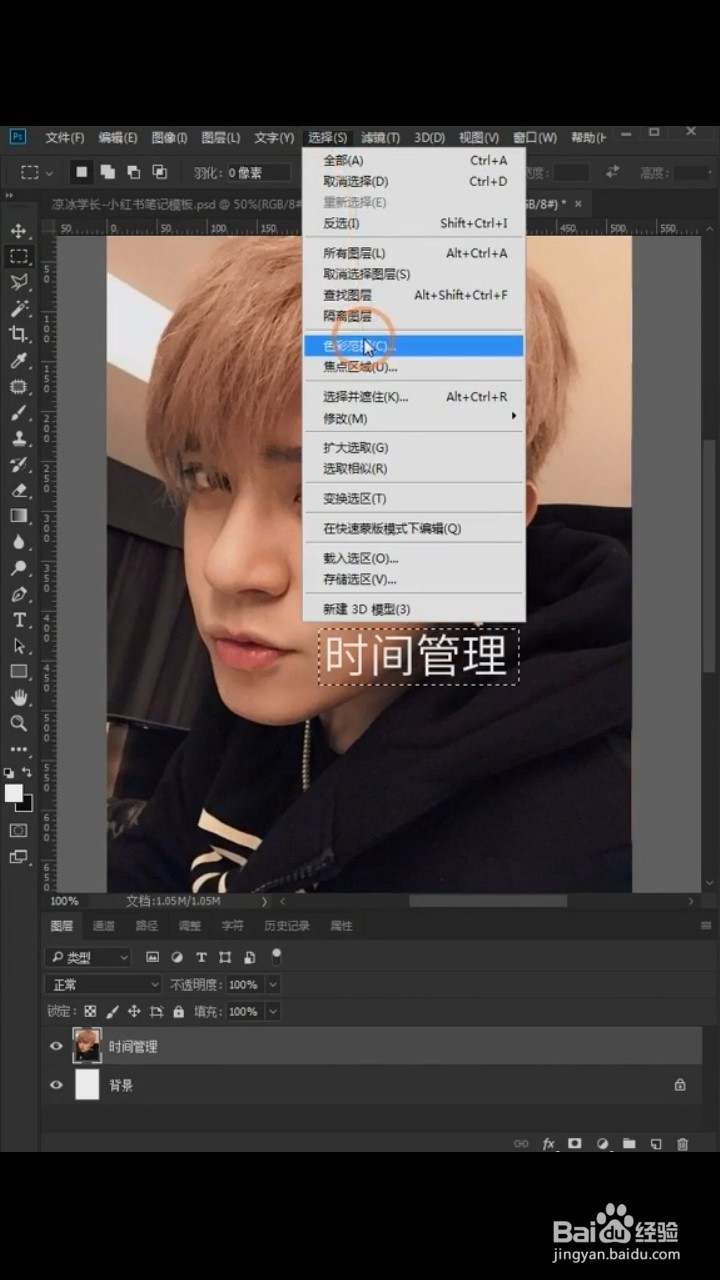
Task: Toggle lock position
Action: tap(134, 1012)
